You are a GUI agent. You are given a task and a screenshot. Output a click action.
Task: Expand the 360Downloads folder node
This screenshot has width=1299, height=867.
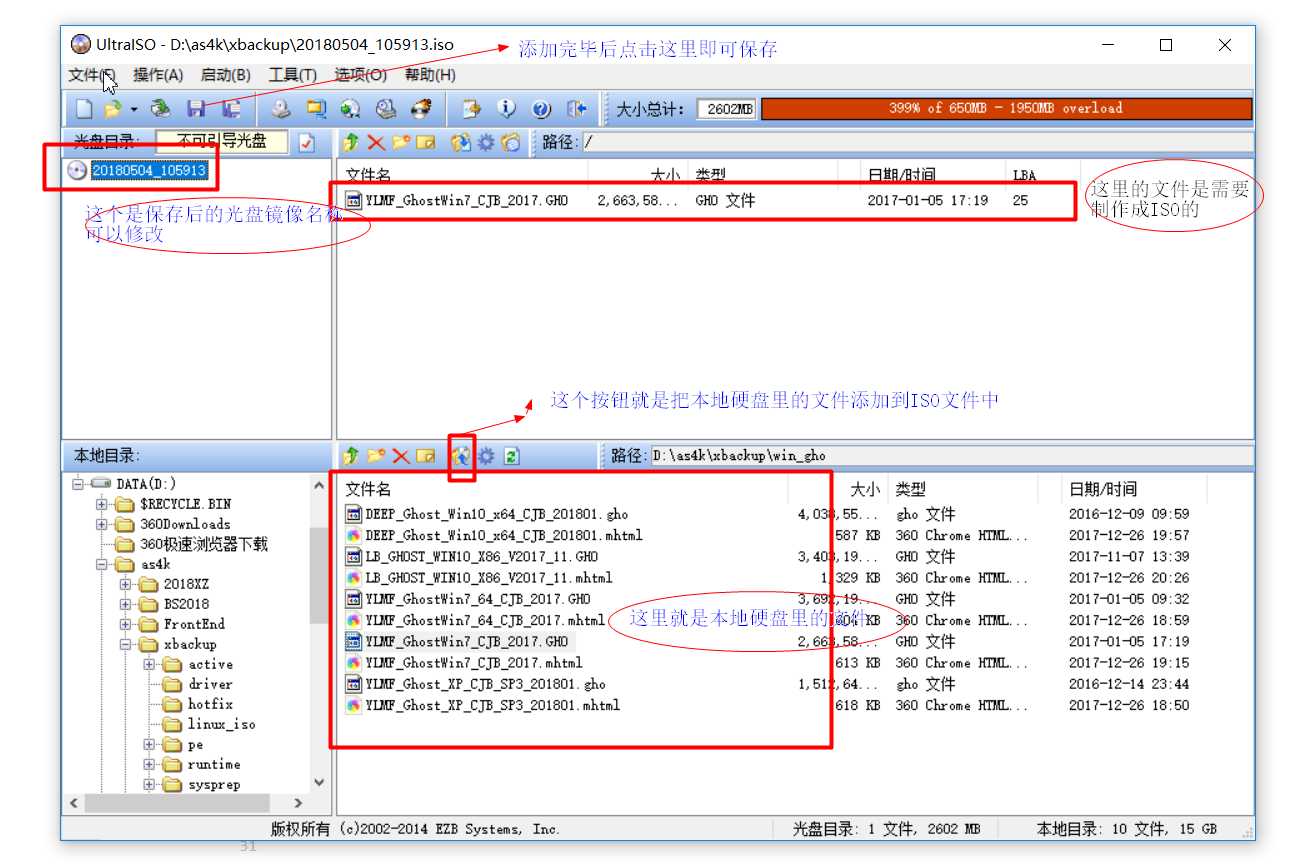[x=102, y=524]
